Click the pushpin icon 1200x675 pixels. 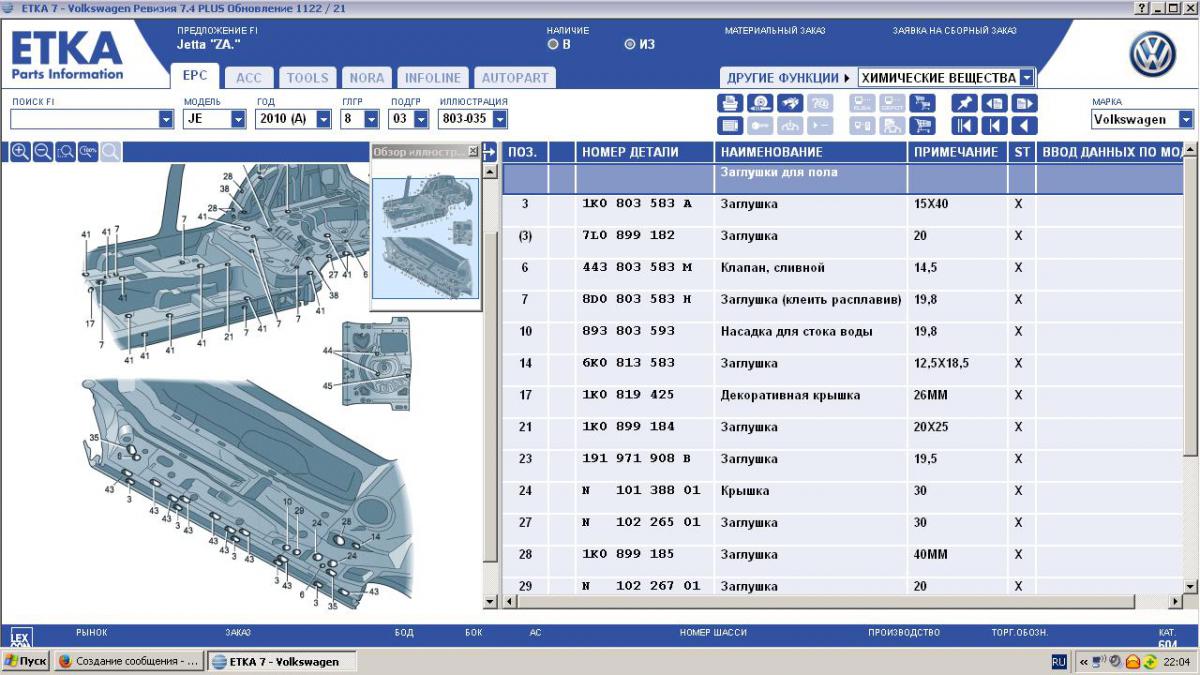tap(964, 103)
